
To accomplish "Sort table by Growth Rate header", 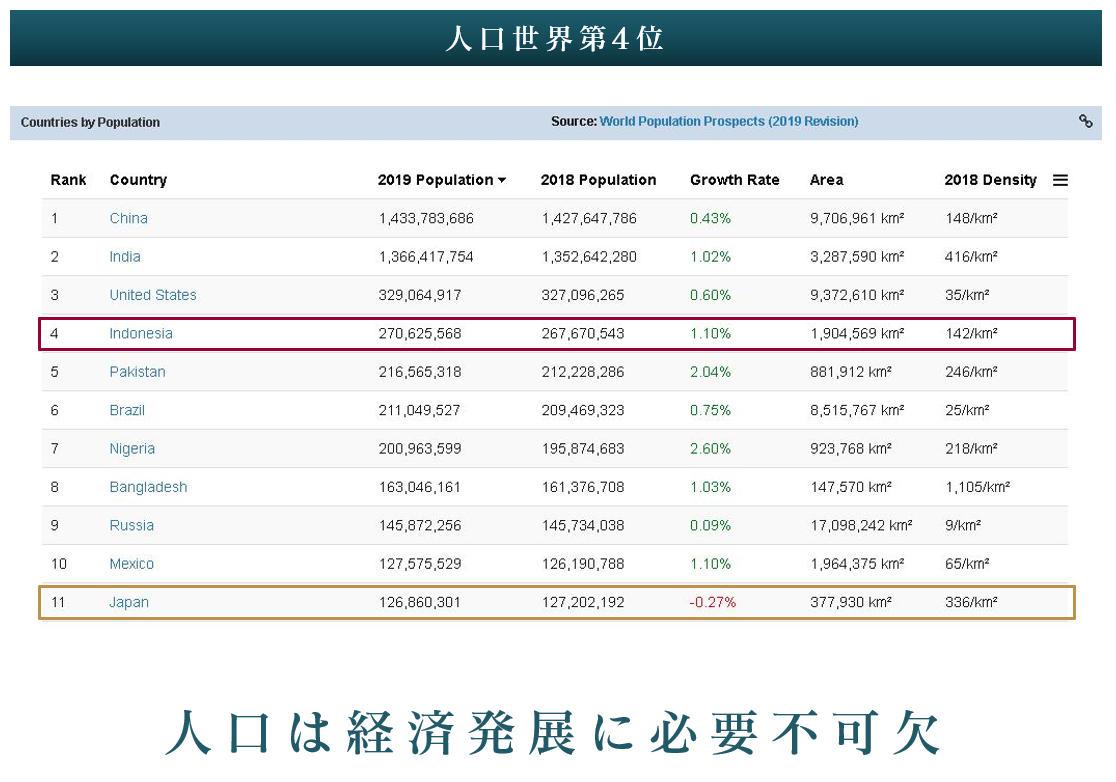I will [734, 181].
